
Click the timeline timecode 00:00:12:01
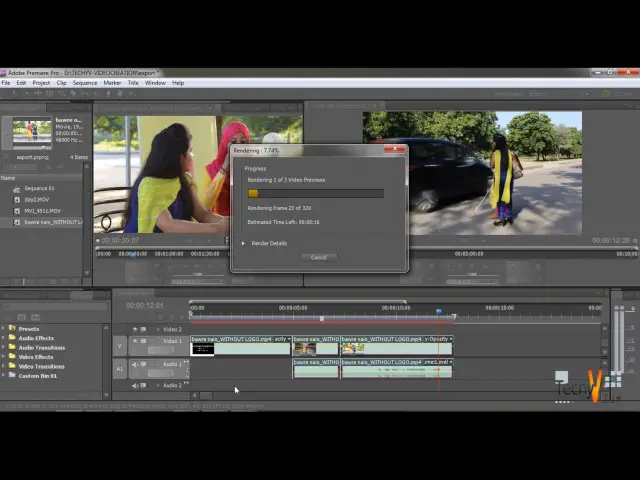[x=145, y=305]
